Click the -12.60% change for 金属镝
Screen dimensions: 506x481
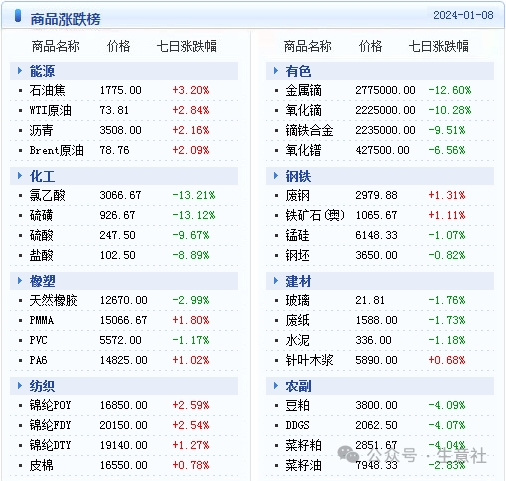[x=450, y=90]
